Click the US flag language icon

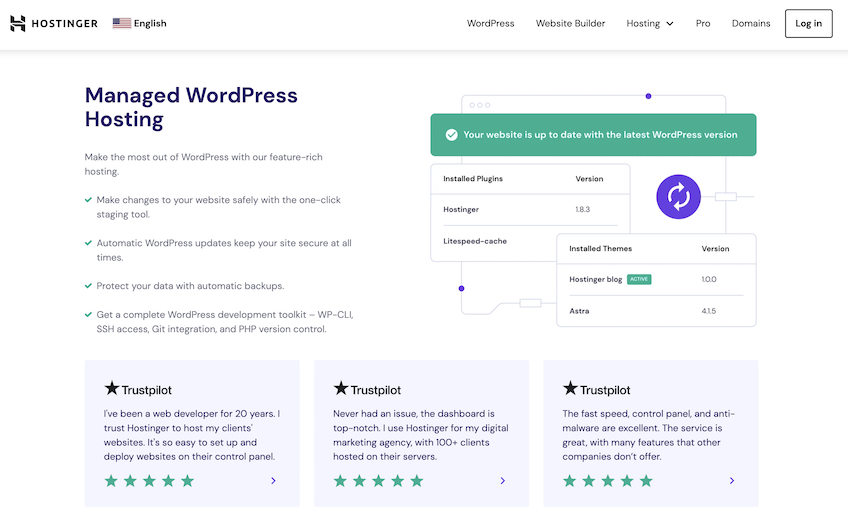click(122, 23)
